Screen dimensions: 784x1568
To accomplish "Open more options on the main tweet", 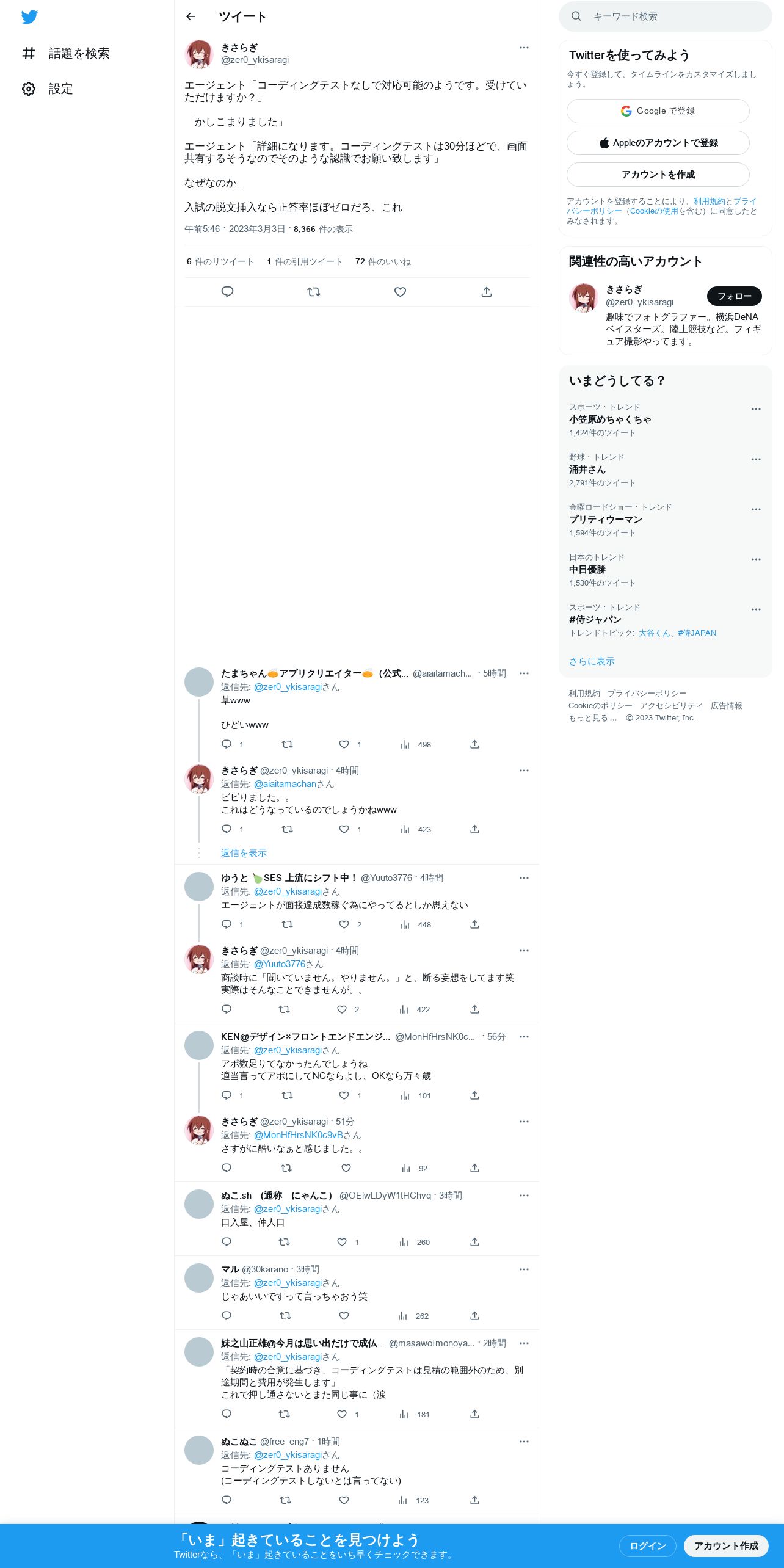I will pyautogui.click(x=524, y=48).
